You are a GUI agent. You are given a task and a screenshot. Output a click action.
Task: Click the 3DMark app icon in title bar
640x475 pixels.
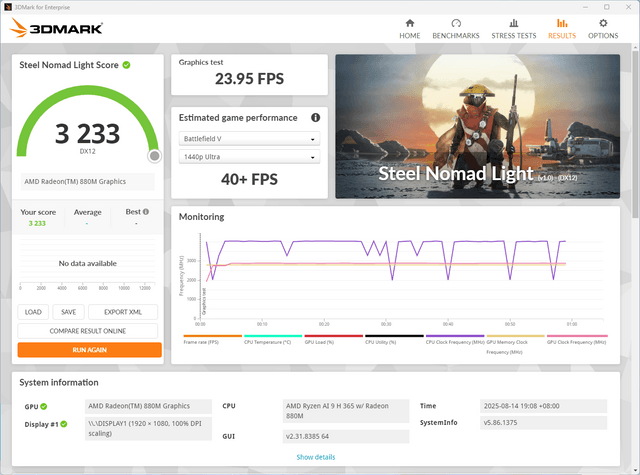(7, 7)
